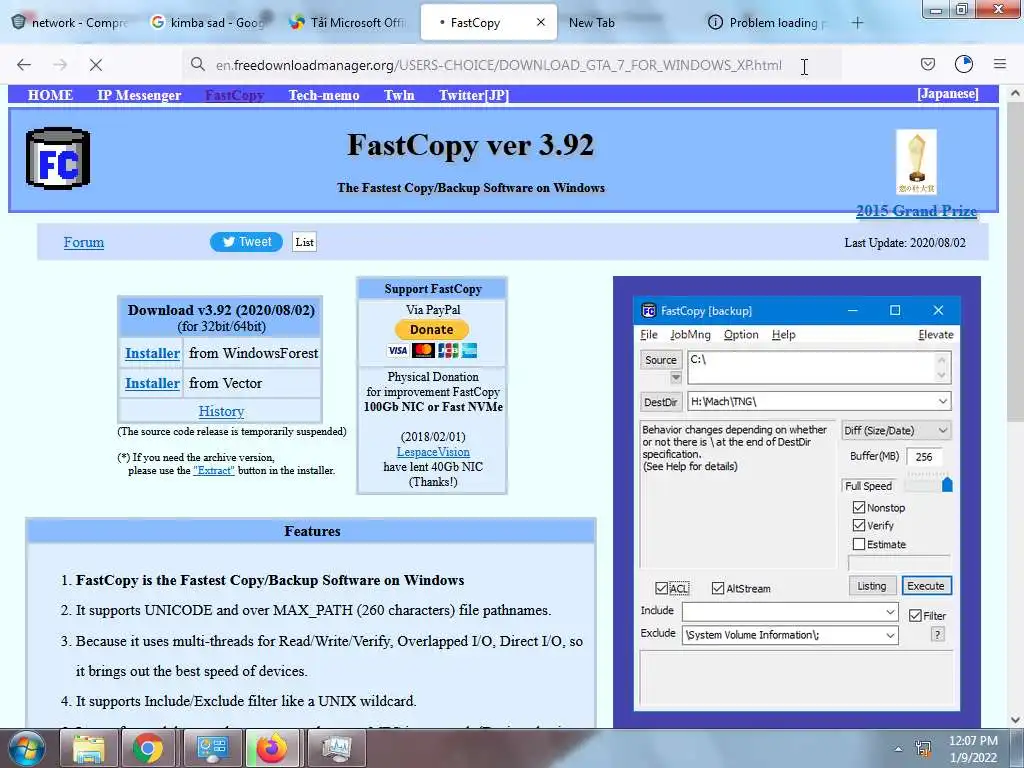The image size is (1024, 768).
Task: Switch to Firefox in taskbar
Action: (x=272, y=748)
